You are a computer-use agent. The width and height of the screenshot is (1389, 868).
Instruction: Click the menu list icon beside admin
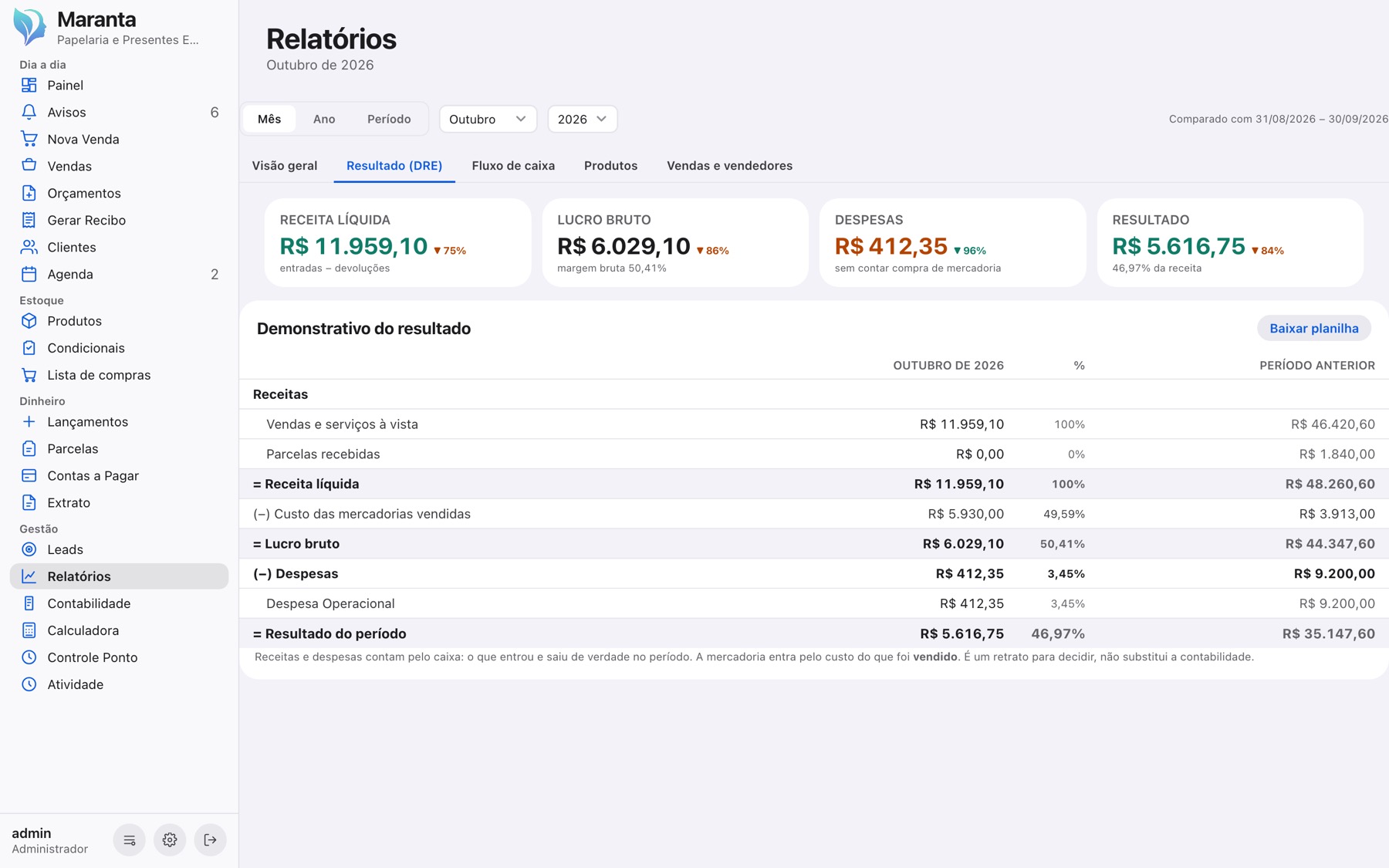(130, 839)
